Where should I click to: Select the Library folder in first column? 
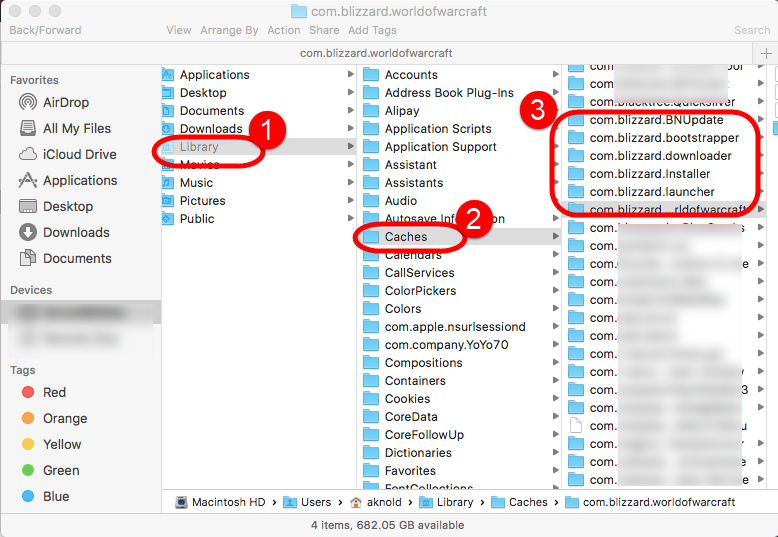pyautogui.click(x=259, y=146)
